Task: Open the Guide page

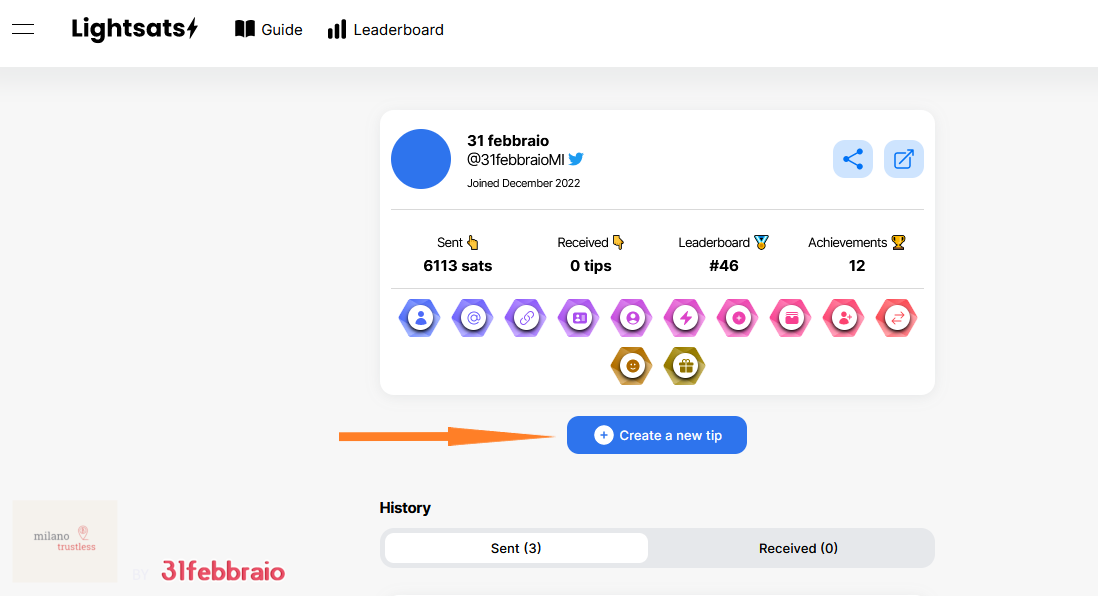Action: click(x=268, y=29)
